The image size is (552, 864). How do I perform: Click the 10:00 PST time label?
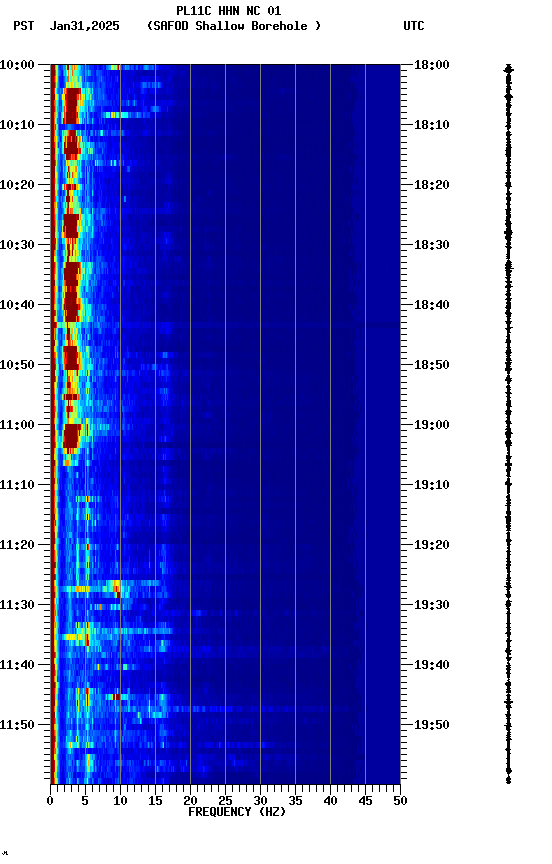(17, 65)
